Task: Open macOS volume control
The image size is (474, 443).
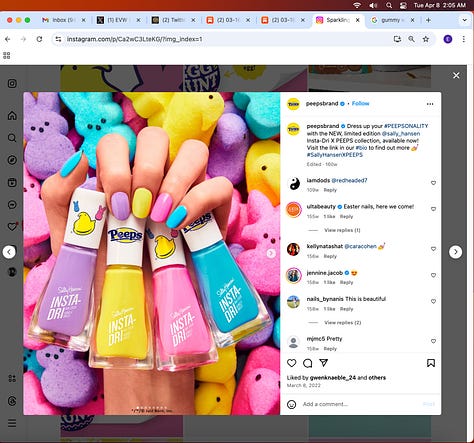Action: [373, 5]
